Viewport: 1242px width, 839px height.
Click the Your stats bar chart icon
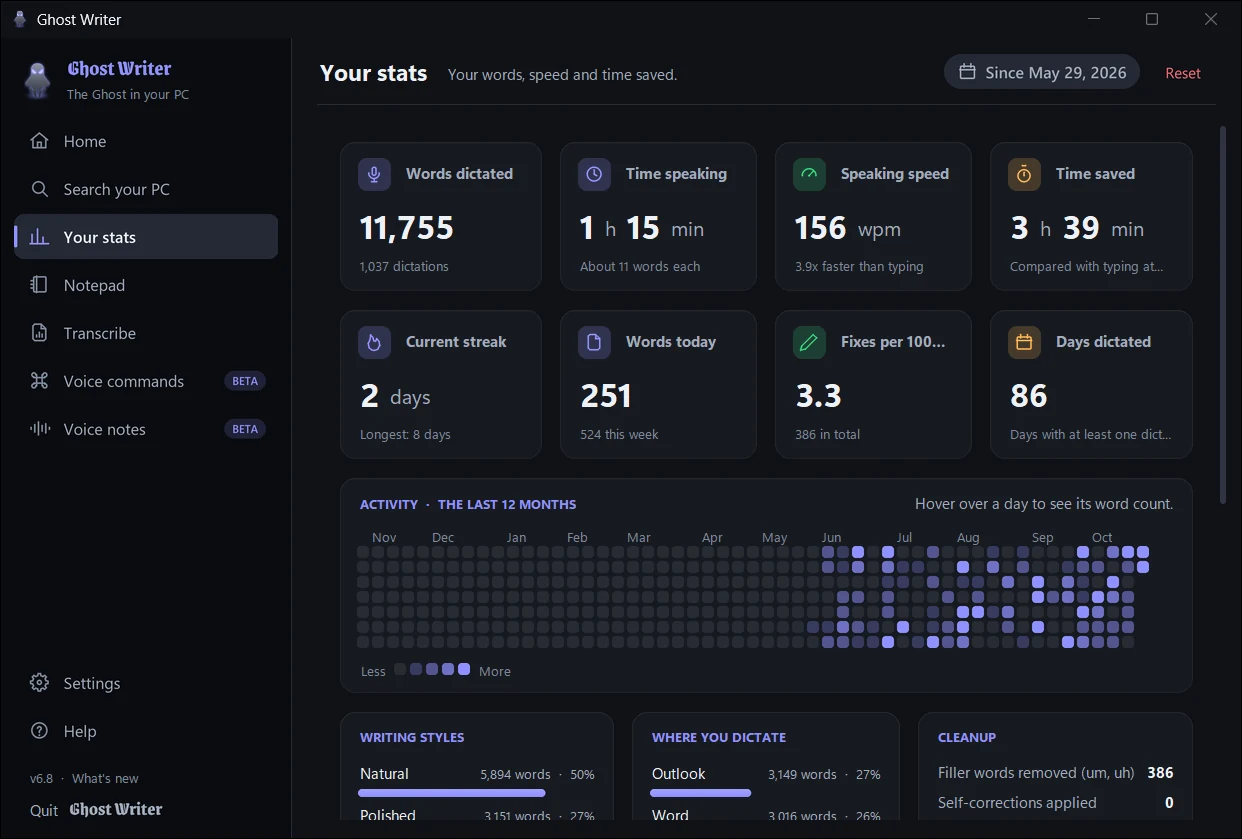coord(39,237)
